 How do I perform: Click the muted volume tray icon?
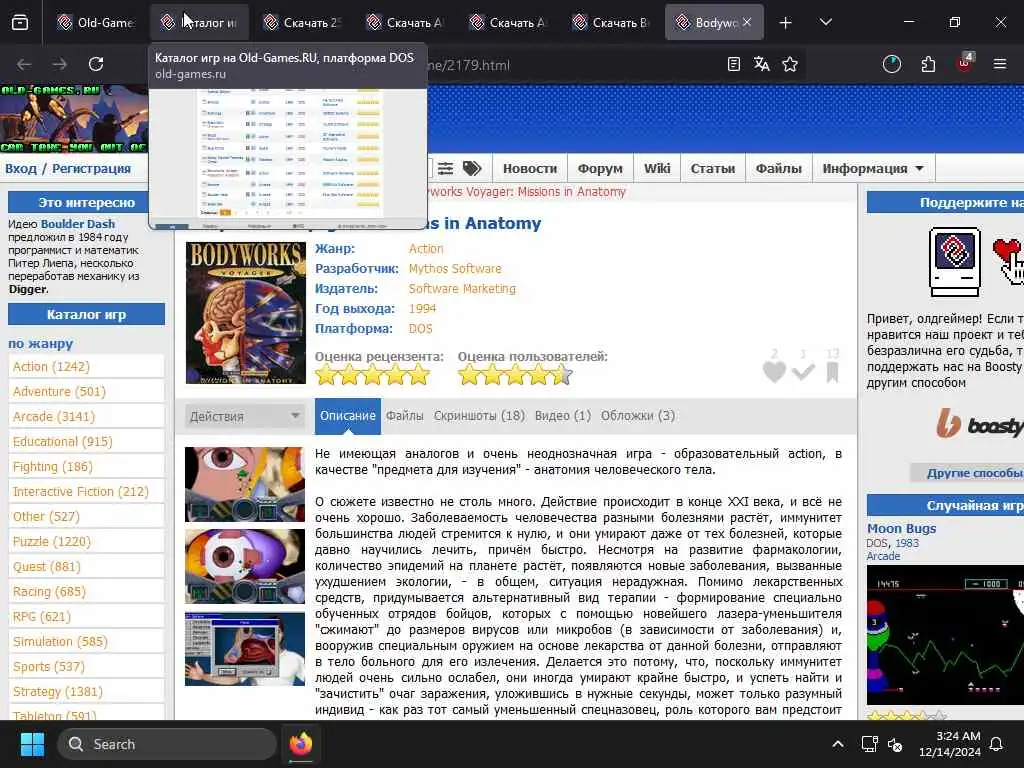click(x=895, y=744)
